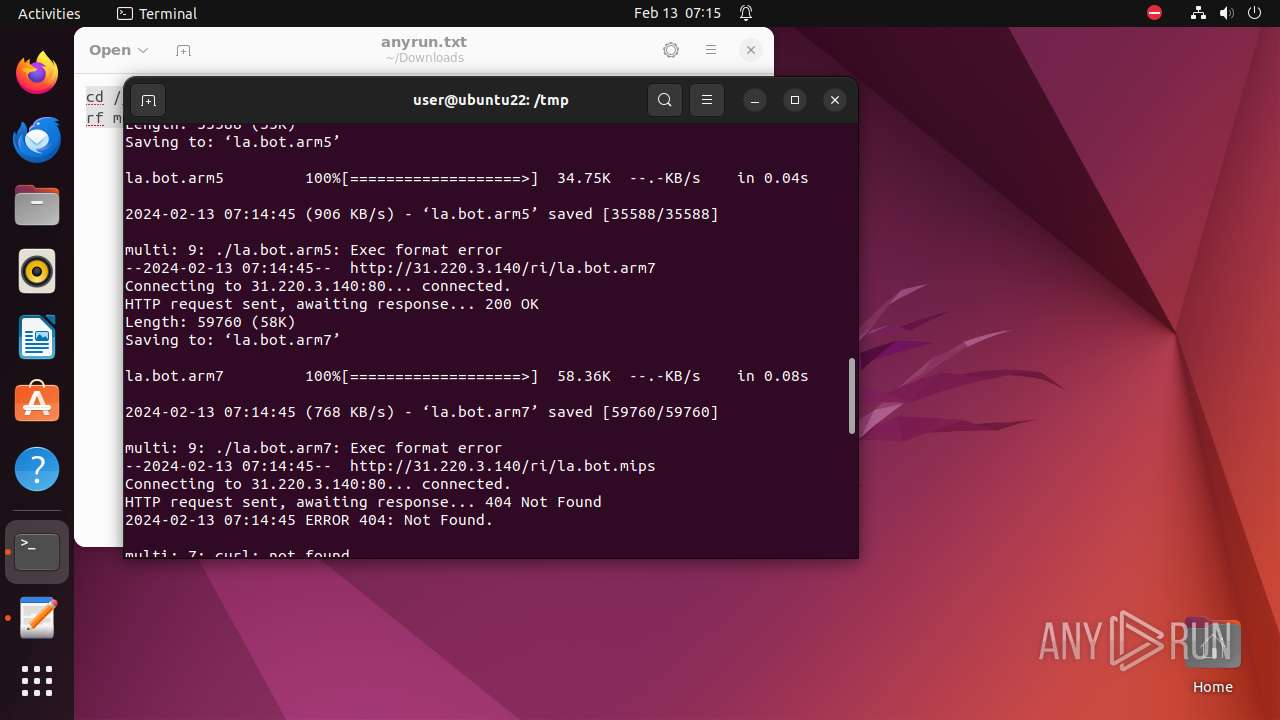The height and width of the screenshot is (720, 1280).
Task: Launch Thunderbird mail from the dock
Action: 37,139
